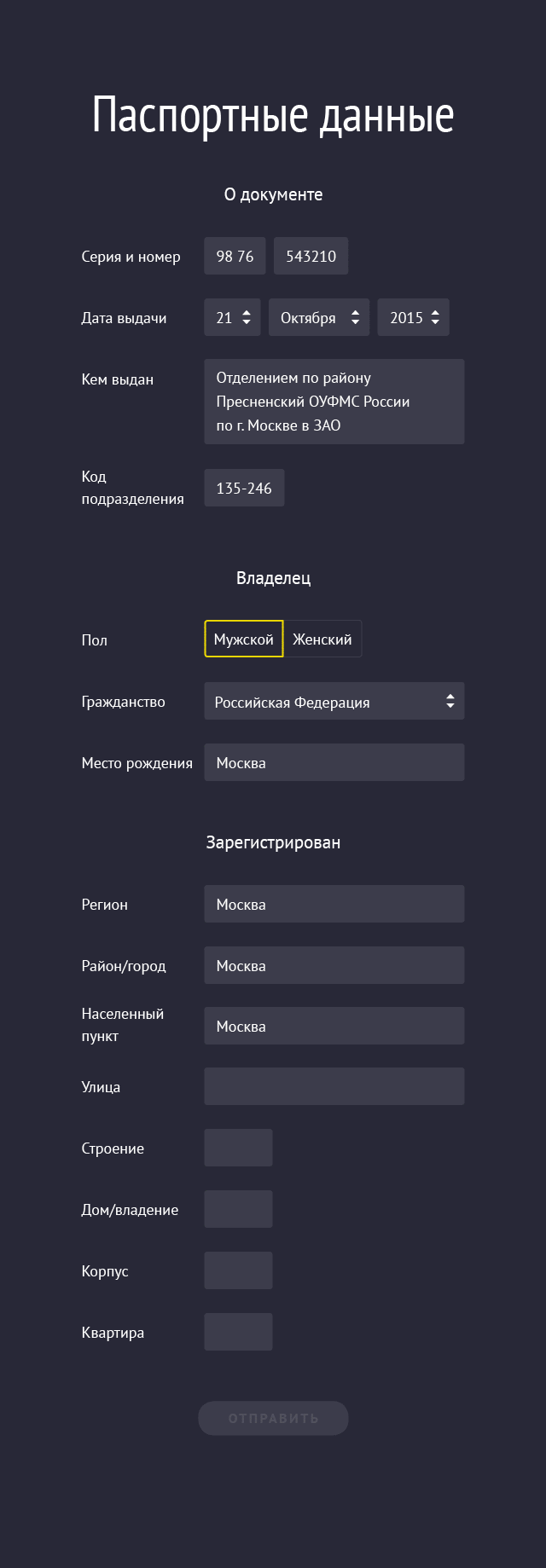546x1568 pixels.
Task: Focus the Кем выдан text area
Action: point(334,402)
